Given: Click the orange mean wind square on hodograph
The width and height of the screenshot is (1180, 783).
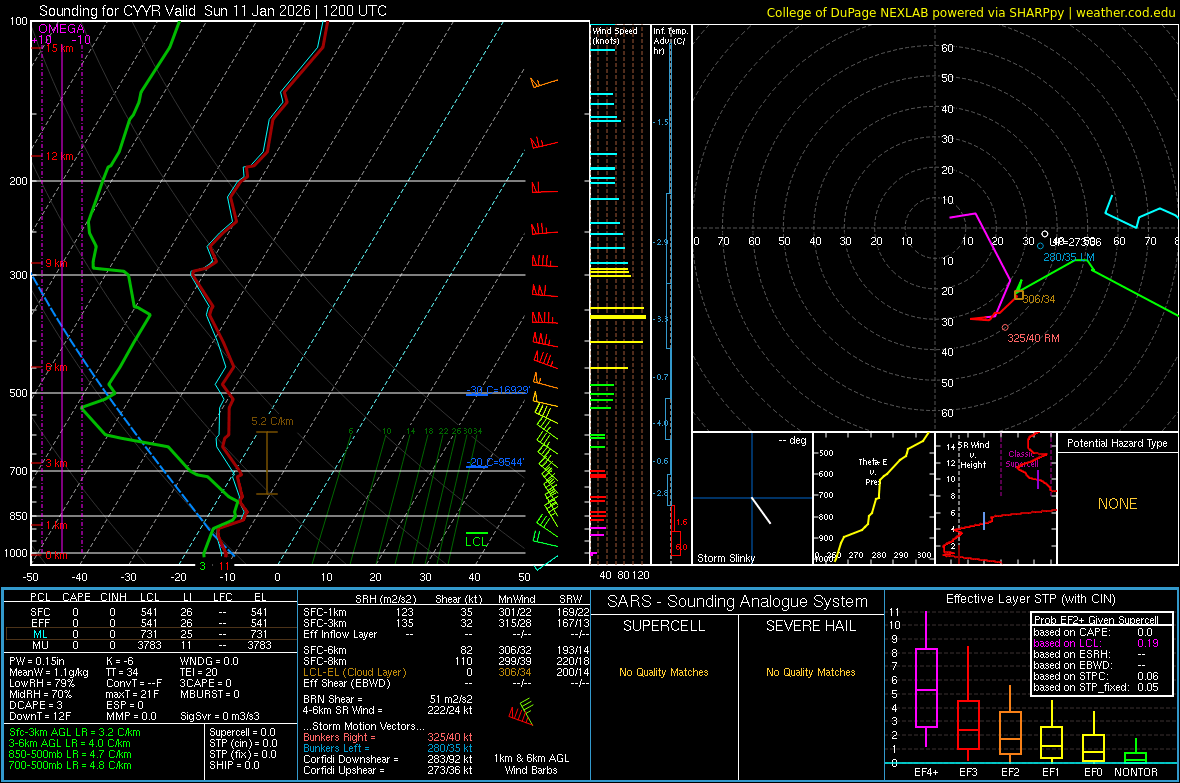Looking at the screenshot, I should coord(1018,295).
